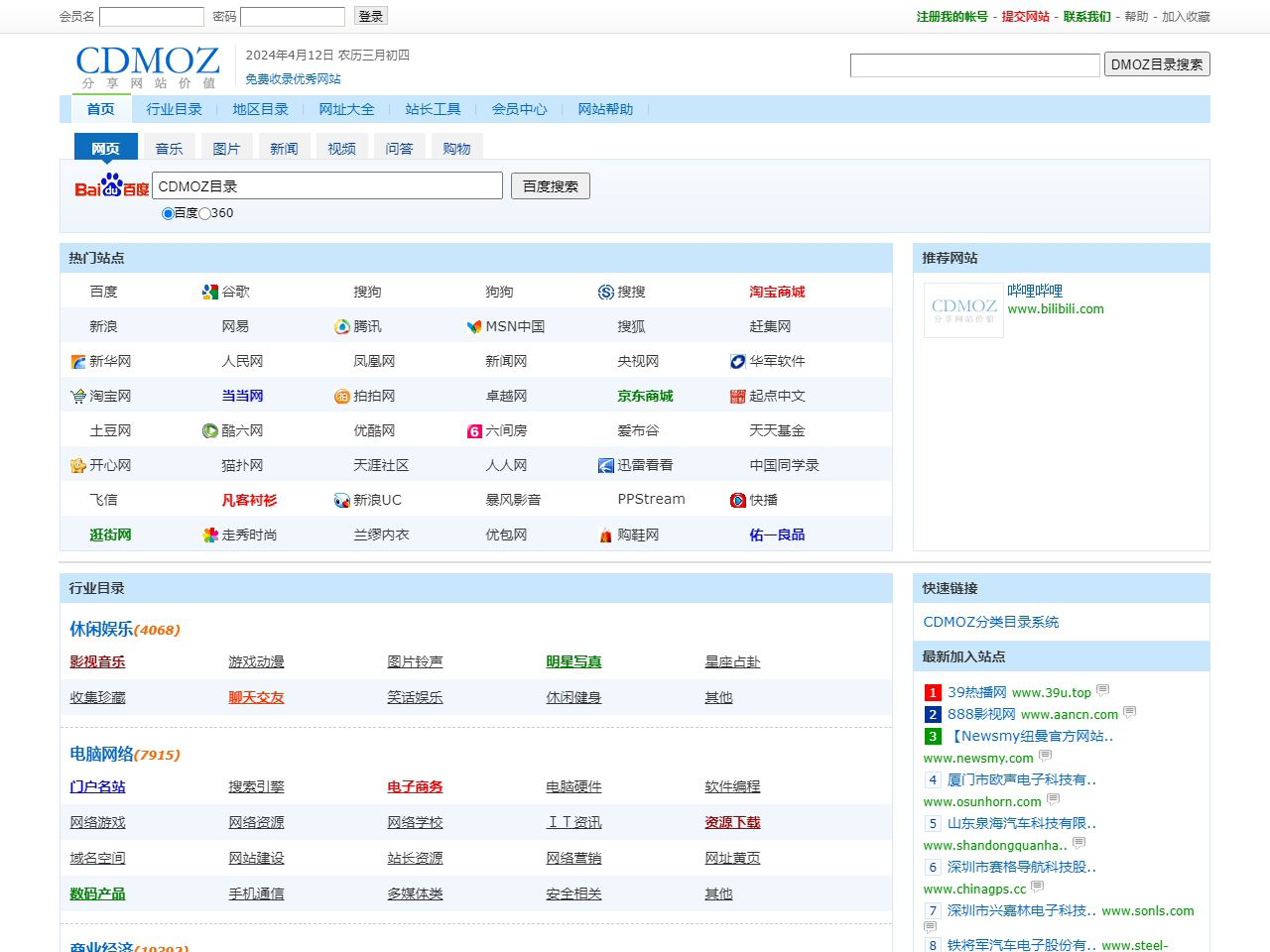The width and height of the screenshot is (1270, 952).
Task: Click the Tencent (腾讯) penguin icon
Action: 341,326
